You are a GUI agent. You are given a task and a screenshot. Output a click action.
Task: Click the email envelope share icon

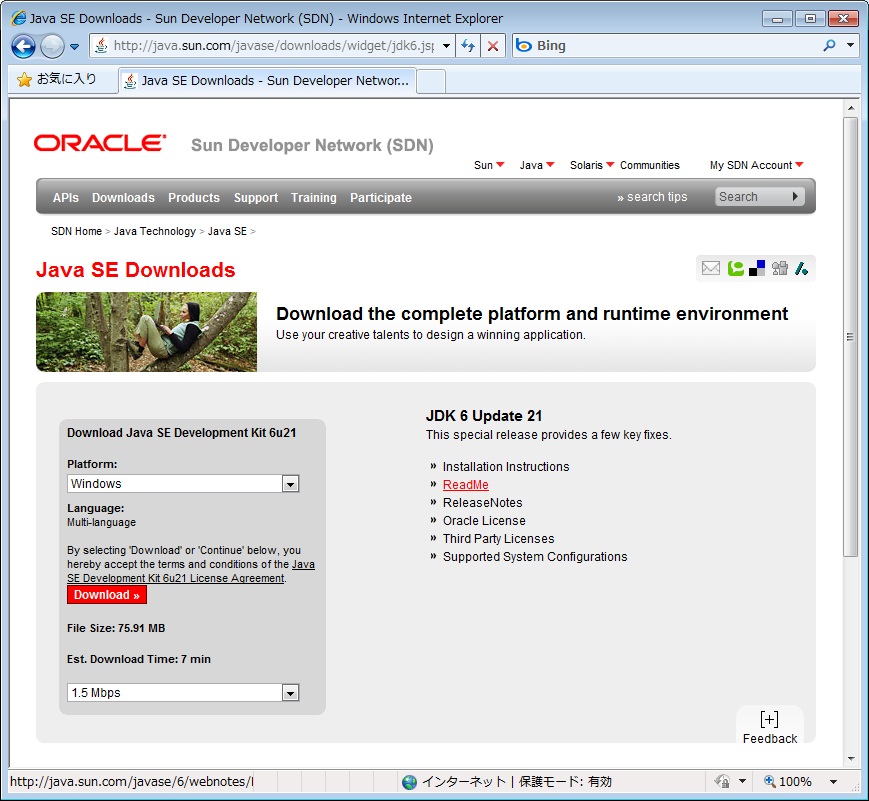710,268
